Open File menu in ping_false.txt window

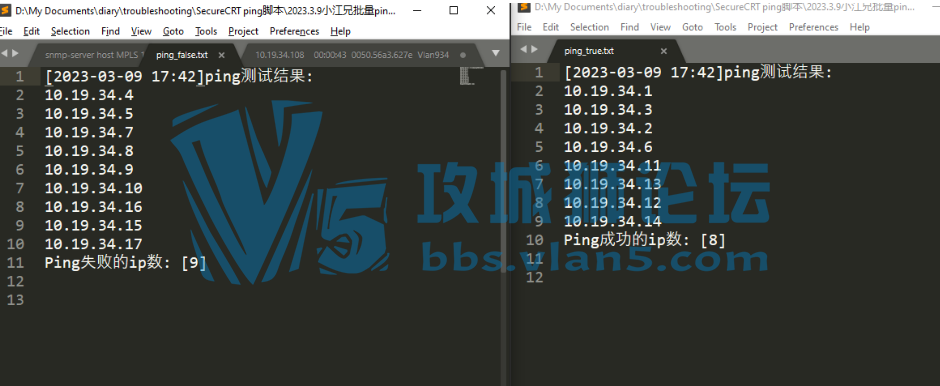[5, 31]
